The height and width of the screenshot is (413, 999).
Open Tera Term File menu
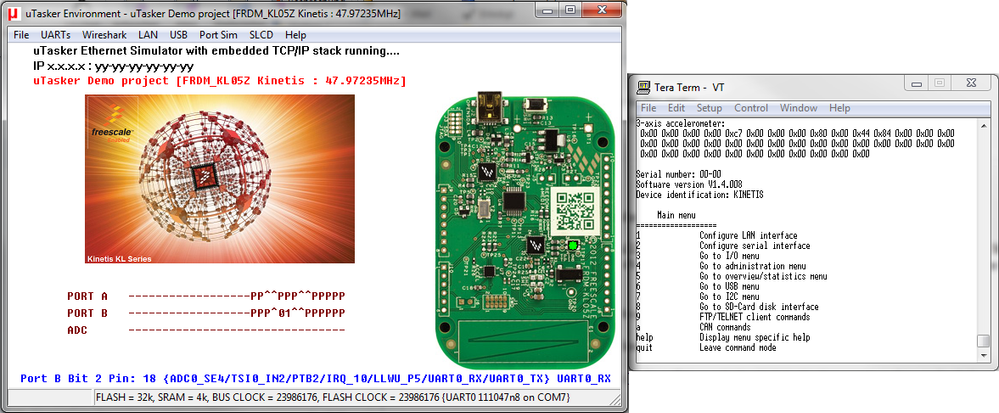[649, 108]
